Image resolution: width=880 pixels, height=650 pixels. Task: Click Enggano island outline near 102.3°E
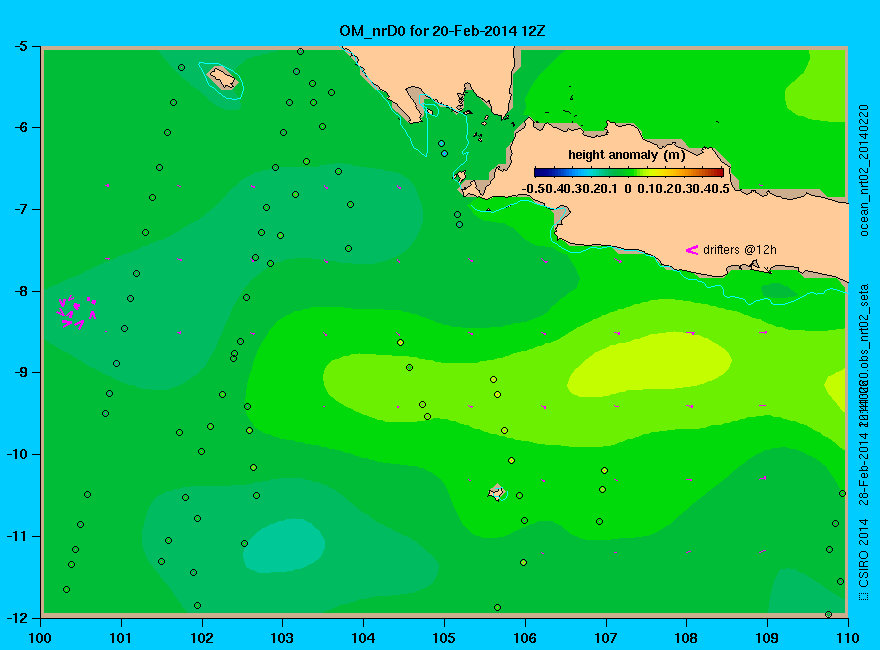tap(223, 78)
